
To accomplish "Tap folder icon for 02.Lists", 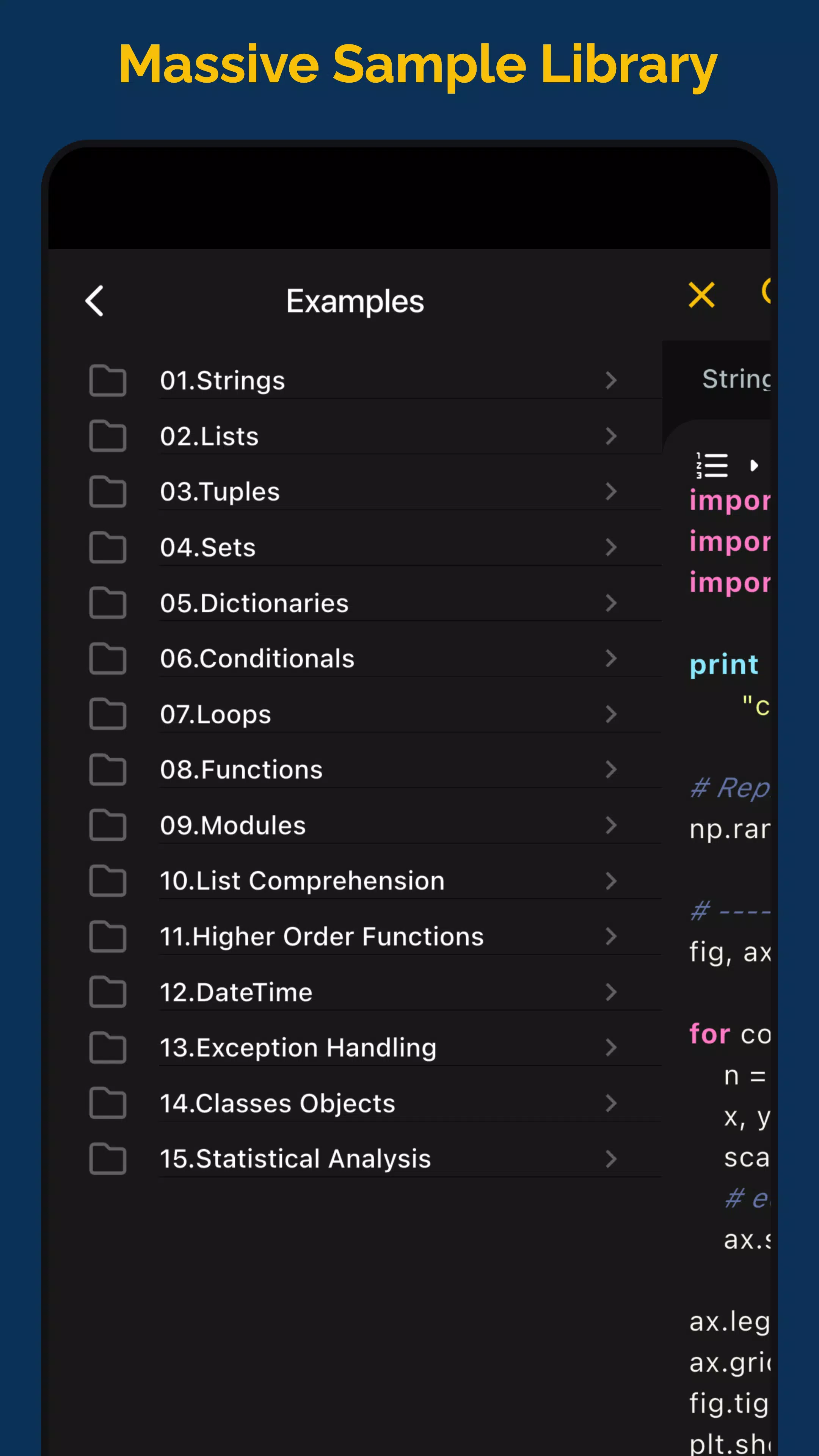I will point(107,436).
